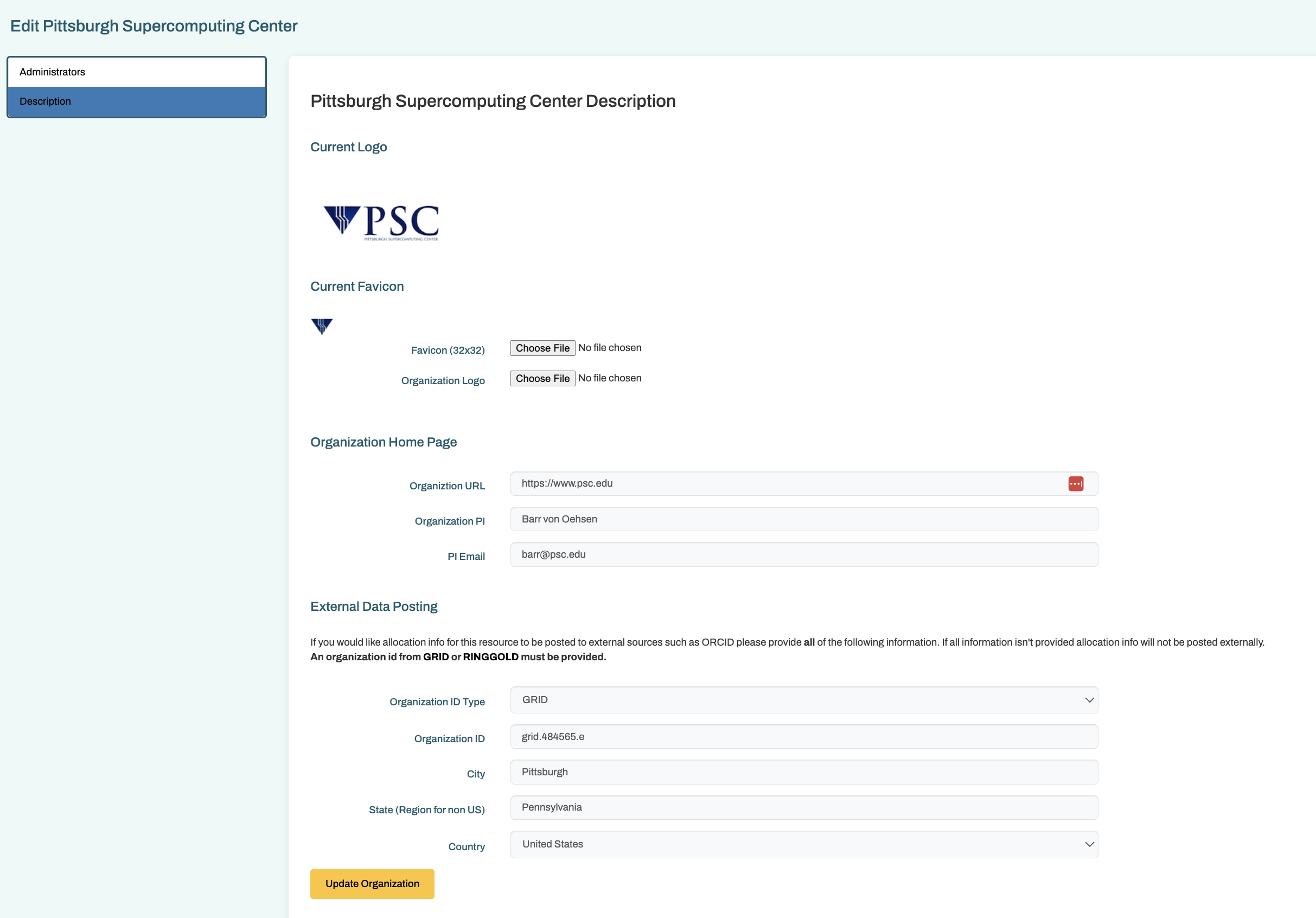Click the PI Email input field
The height and width of the screenshot is (918, 1316).
[803, 554]
